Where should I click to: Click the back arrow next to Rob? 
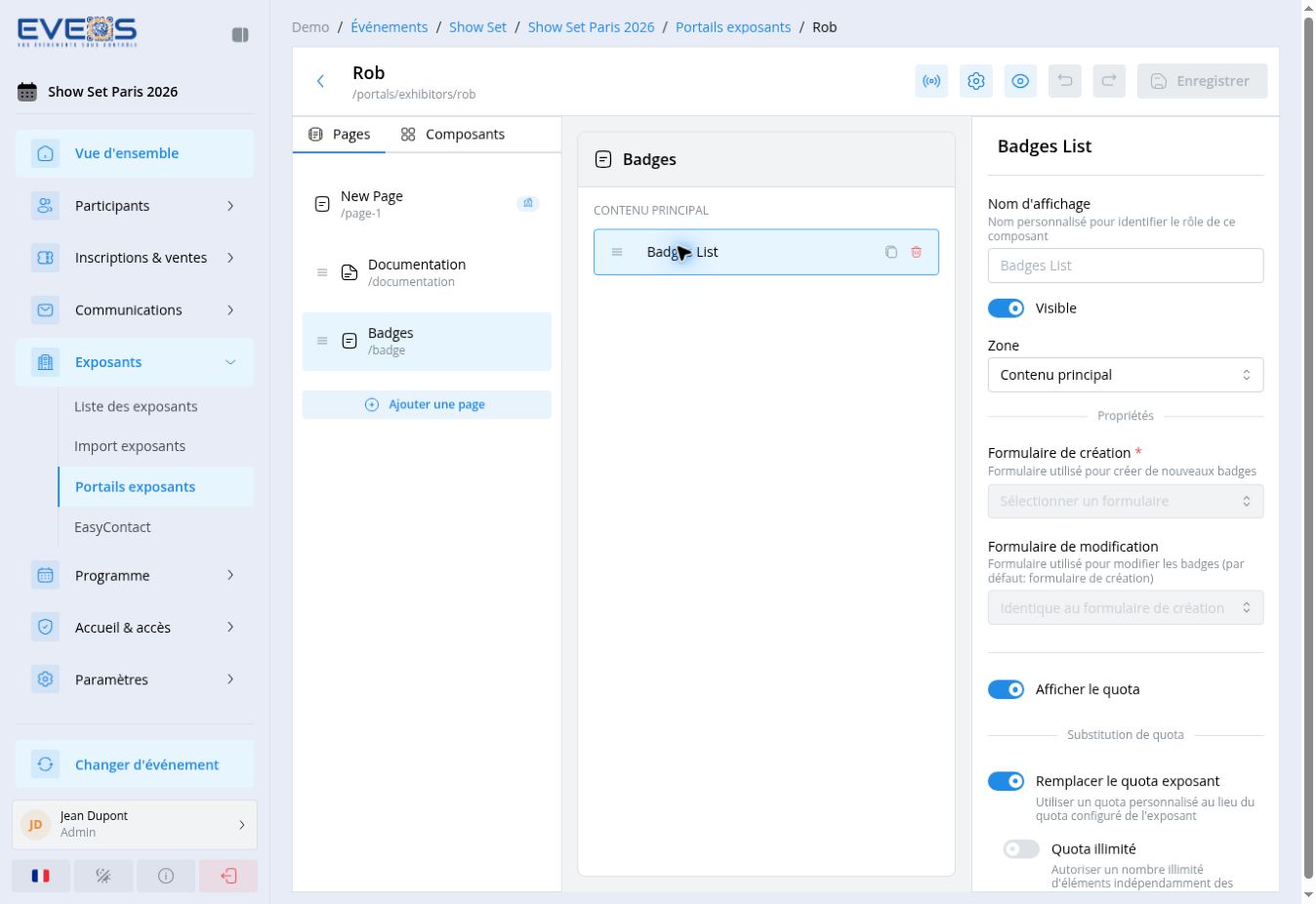320,81
